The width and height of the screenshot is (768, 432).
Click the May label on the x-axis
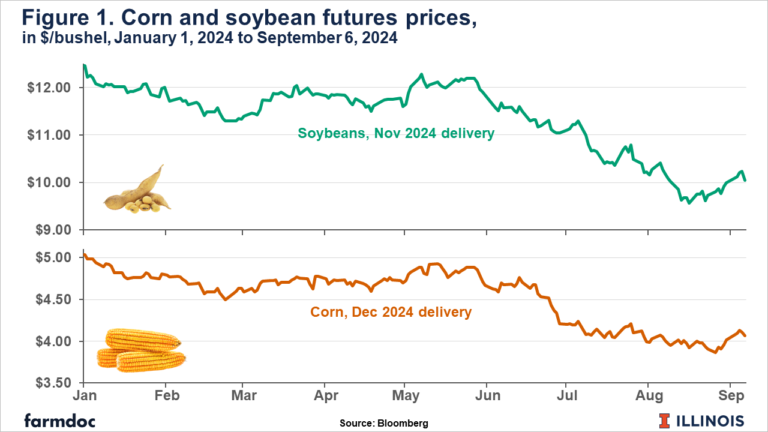click(404, 396)
